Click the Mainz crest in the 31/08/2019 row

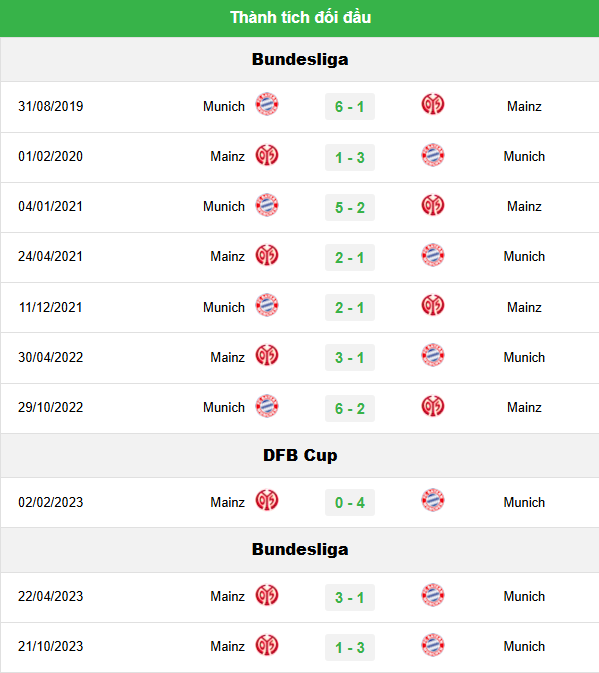coord(433,104)
